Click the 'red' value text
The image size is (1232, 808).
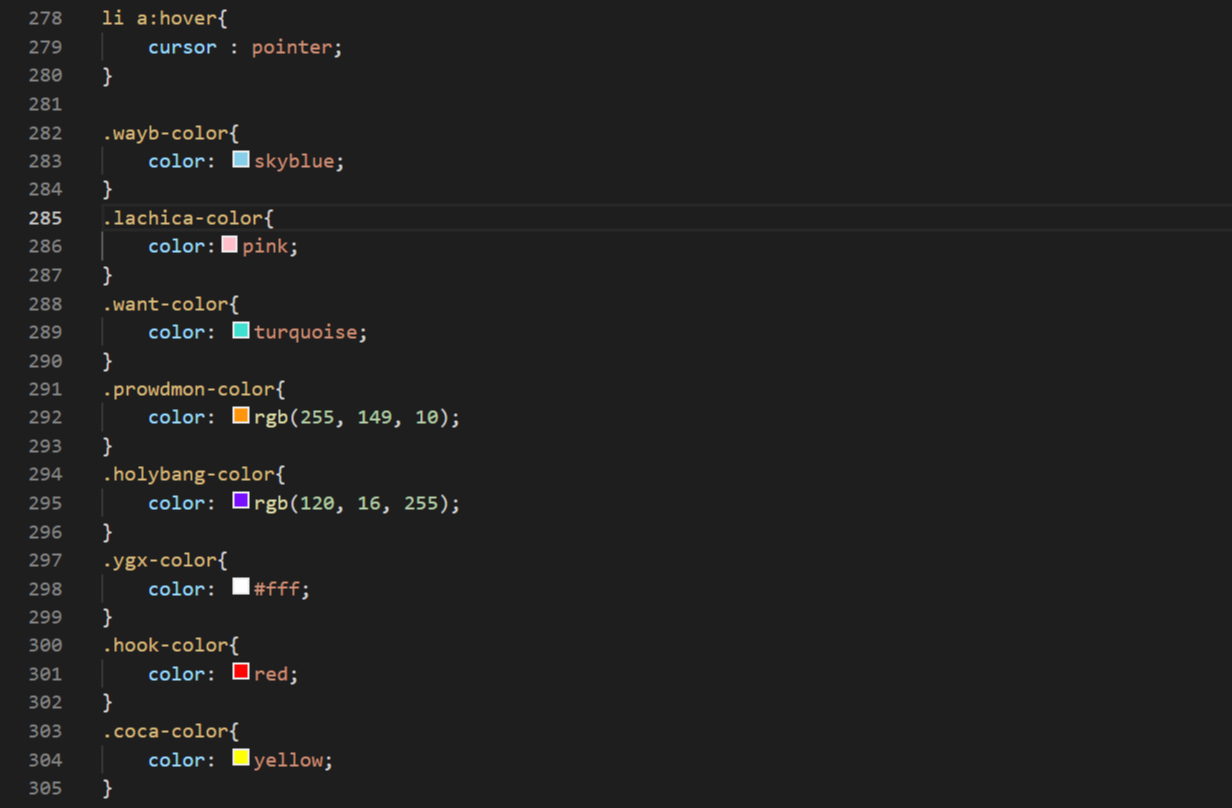point(270,674)
